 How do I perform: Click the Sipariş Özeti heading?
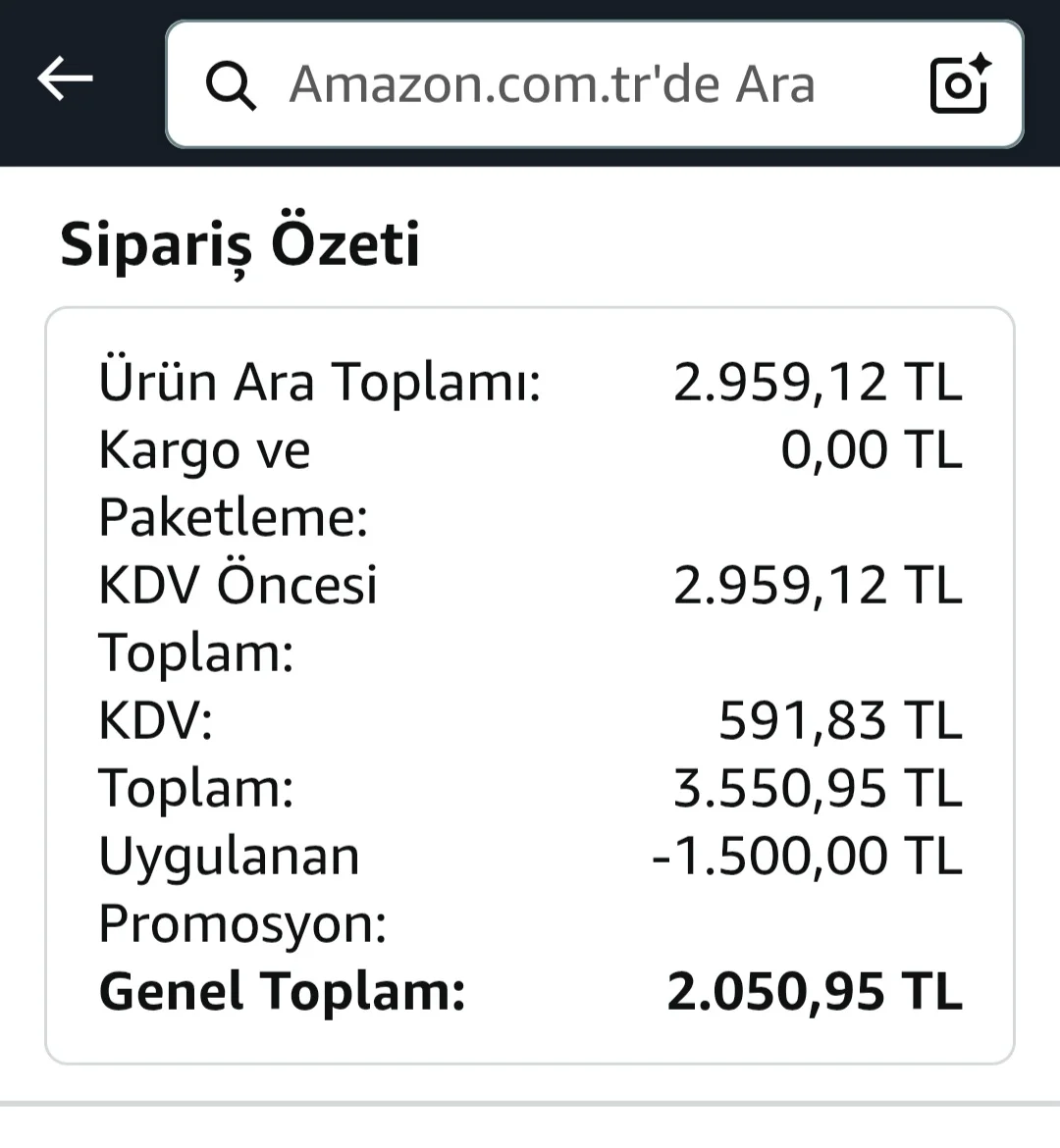coord(240,244)
